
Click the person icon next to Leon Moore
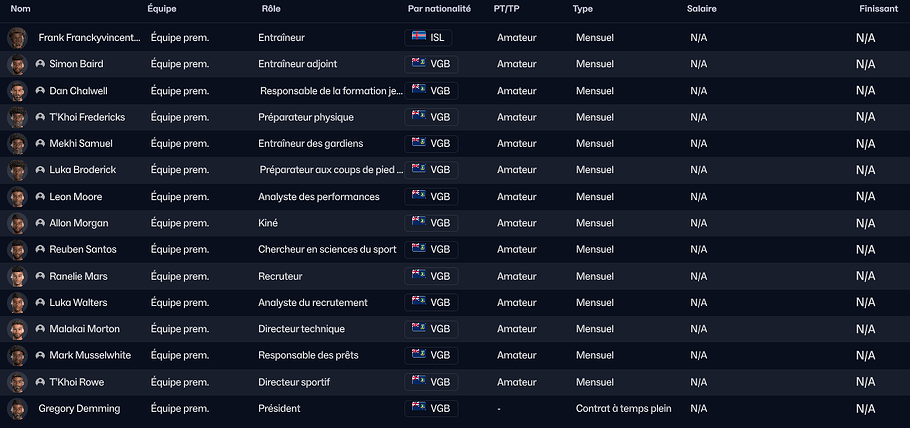coord(40,197)
